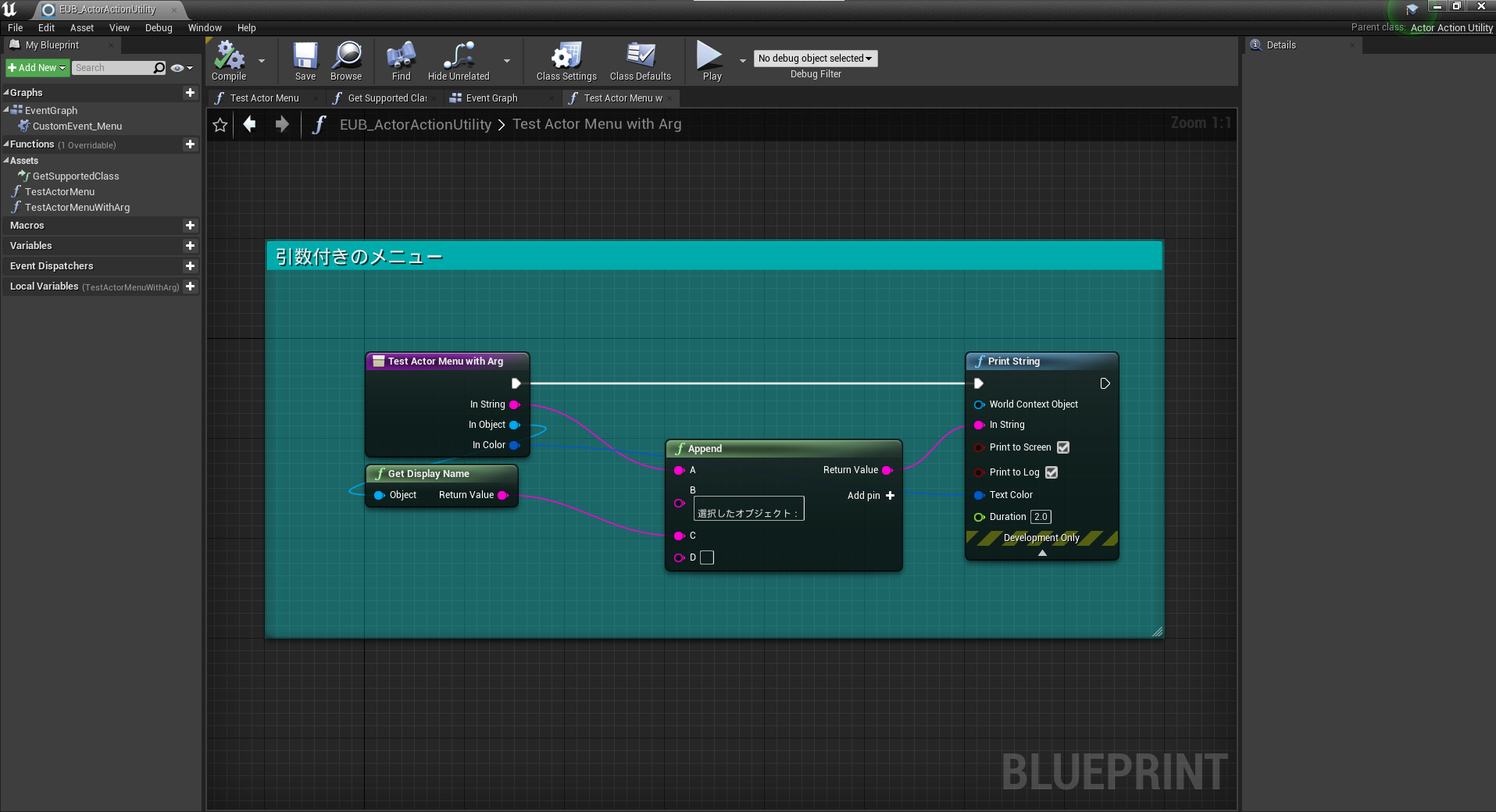1496x812 pixels.
Task: Open Class Settings from the toolbar
Action: click(566, 61)
